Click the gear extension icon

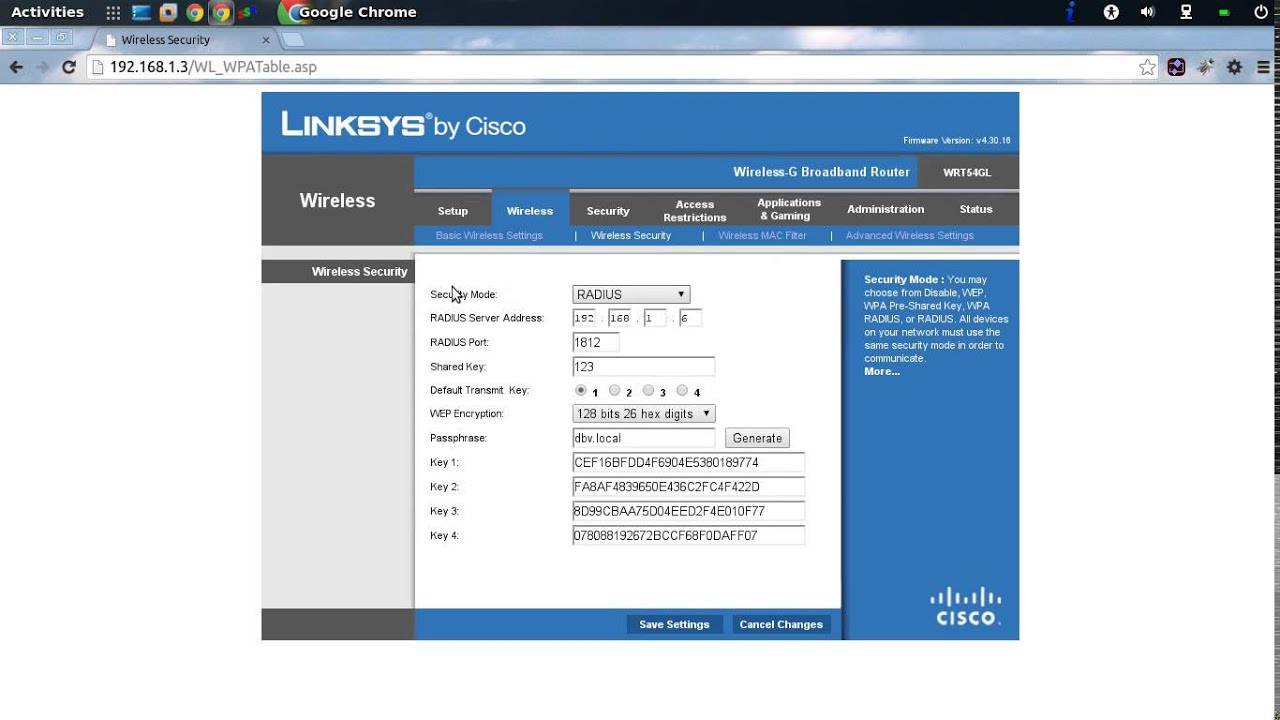pyautogui.click(x=1234, y=67)
